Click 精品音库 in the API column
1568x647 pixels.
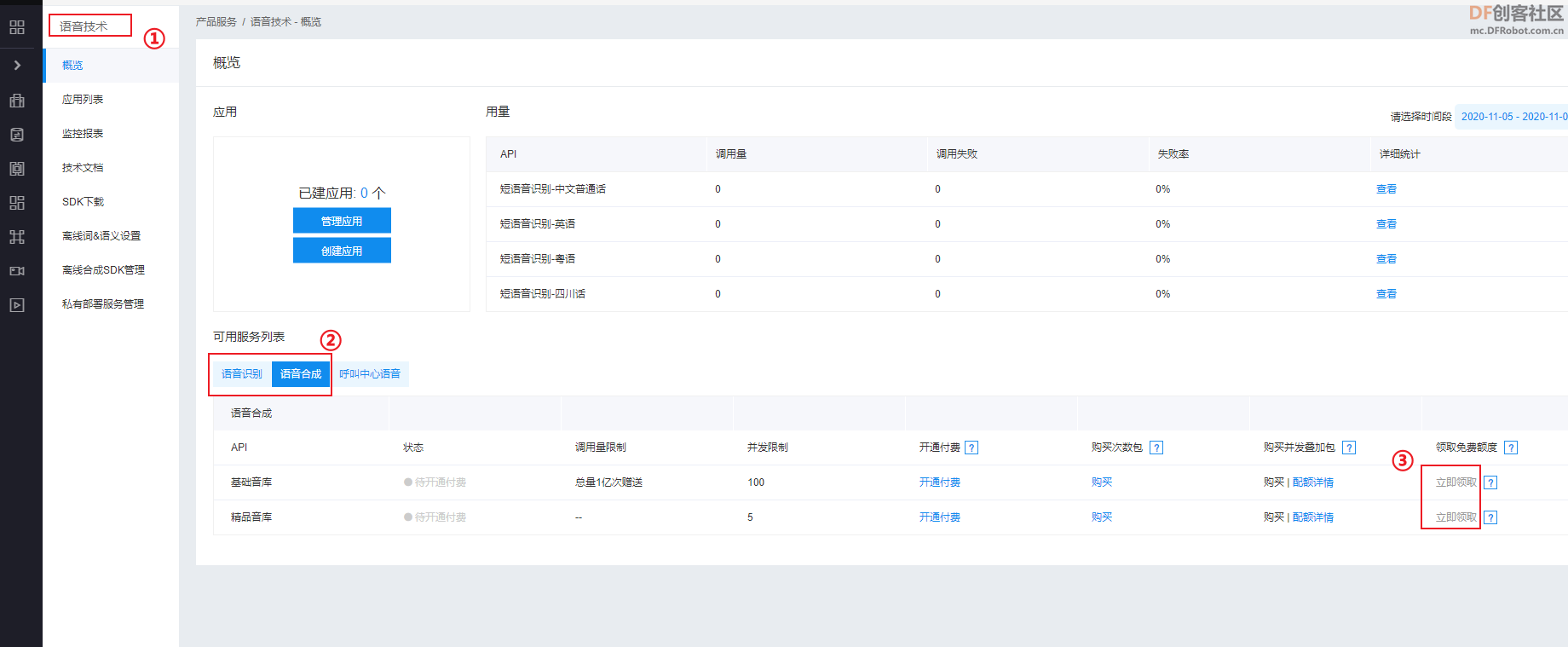pos(251,517)
